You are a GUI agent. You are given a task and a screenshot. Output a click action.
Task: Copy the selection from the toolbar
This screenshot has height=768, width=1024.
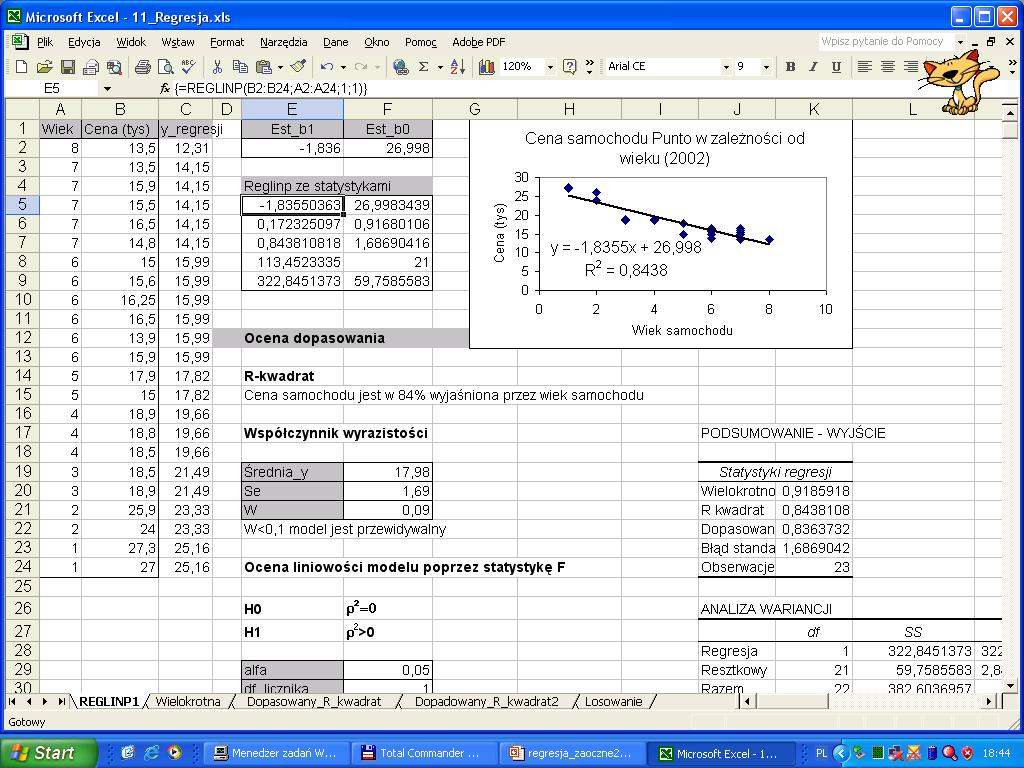point(240,67)
